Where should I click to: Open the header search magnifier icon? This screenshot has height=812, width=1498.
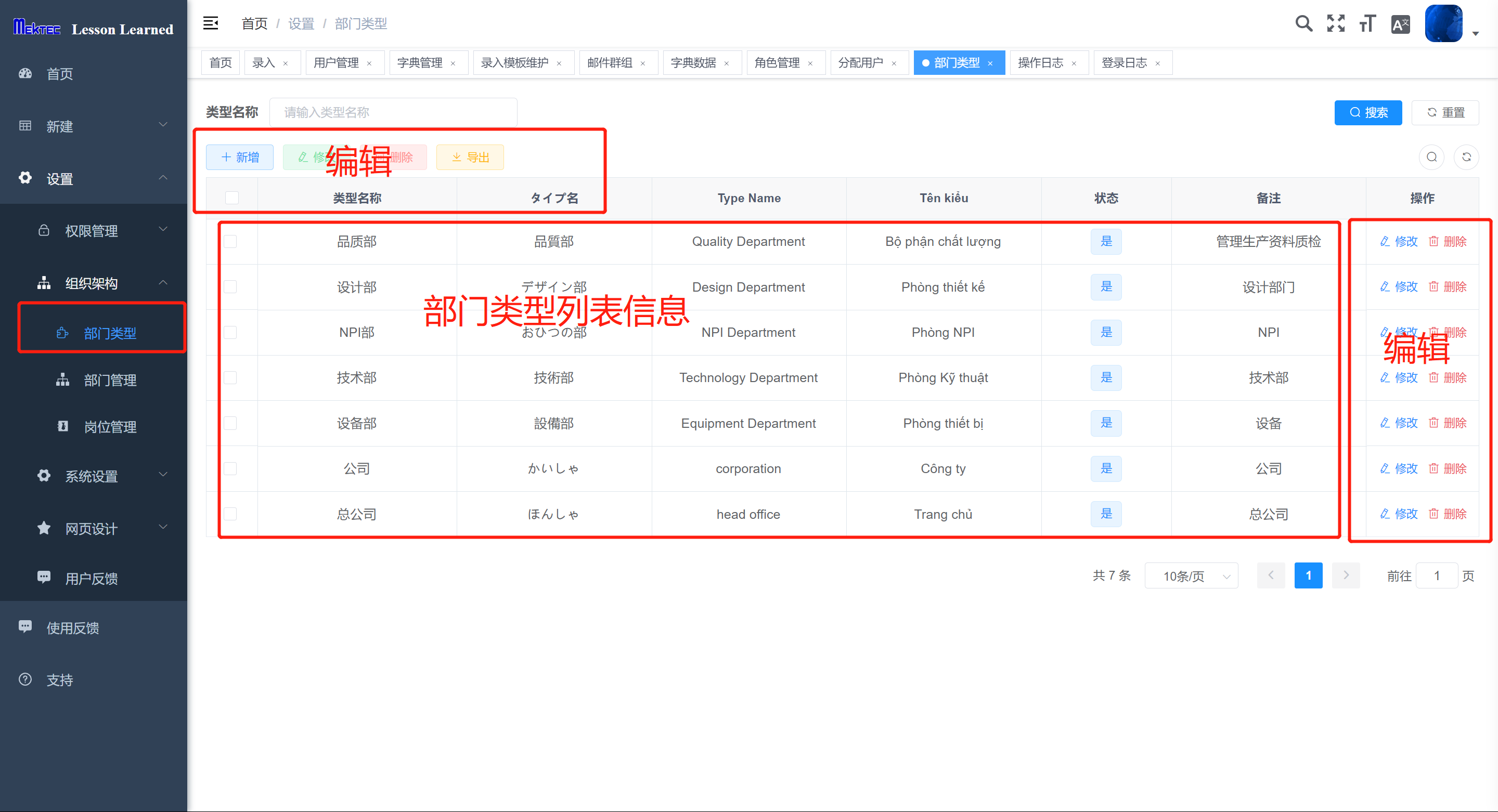tap(1304, 24)
